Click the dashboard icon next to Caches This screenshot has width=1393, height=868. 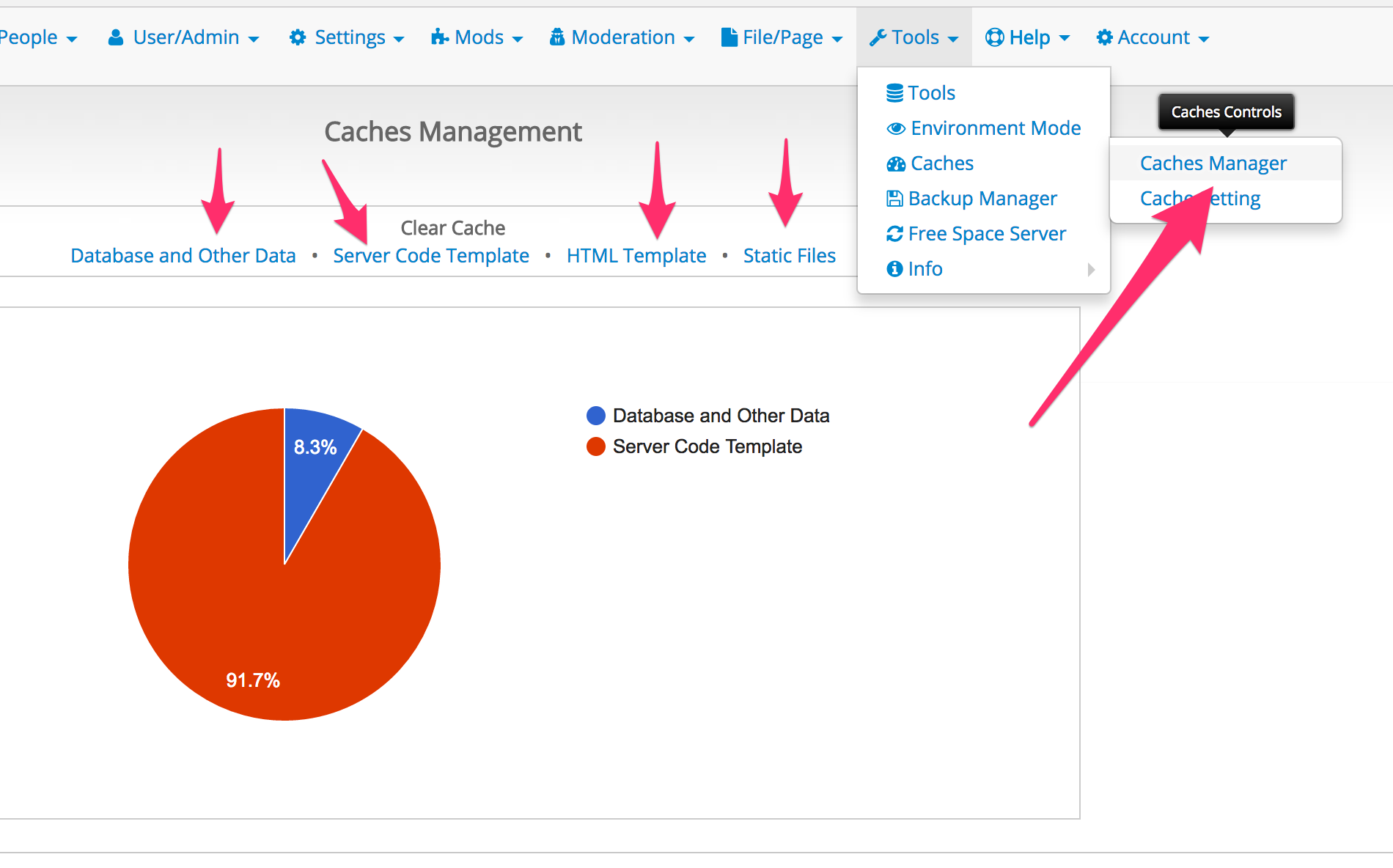click(x=895, y=163)
